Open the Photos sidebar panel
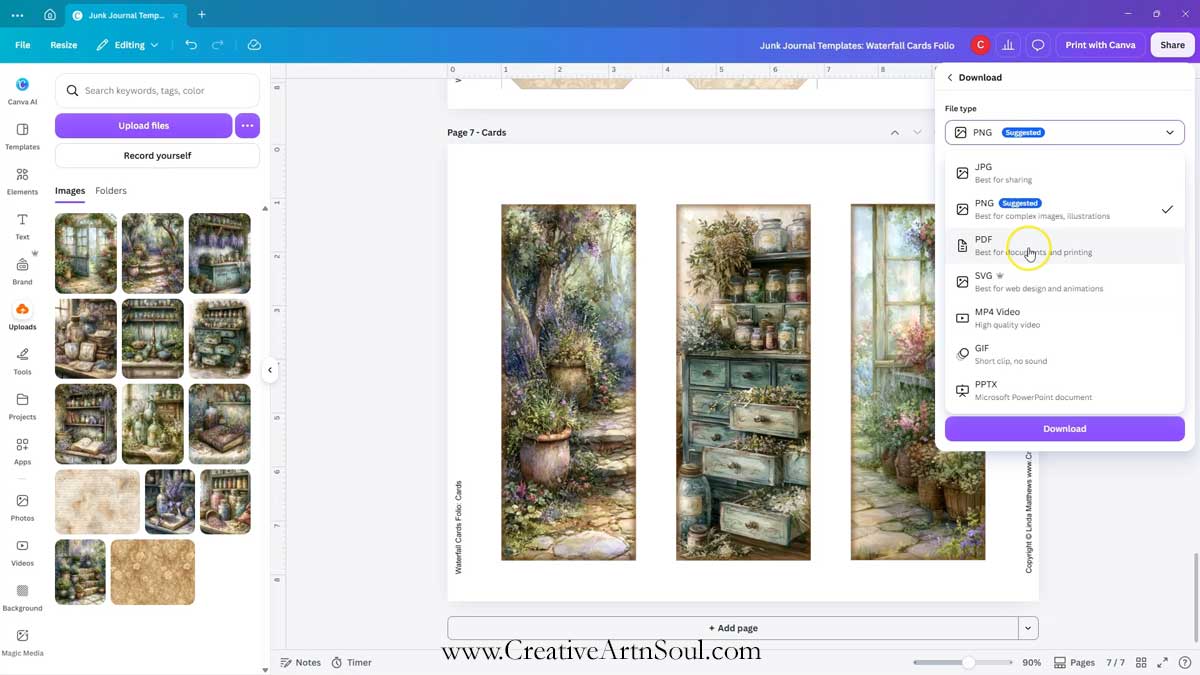The image size is (1200, 675). click(22, 507)
